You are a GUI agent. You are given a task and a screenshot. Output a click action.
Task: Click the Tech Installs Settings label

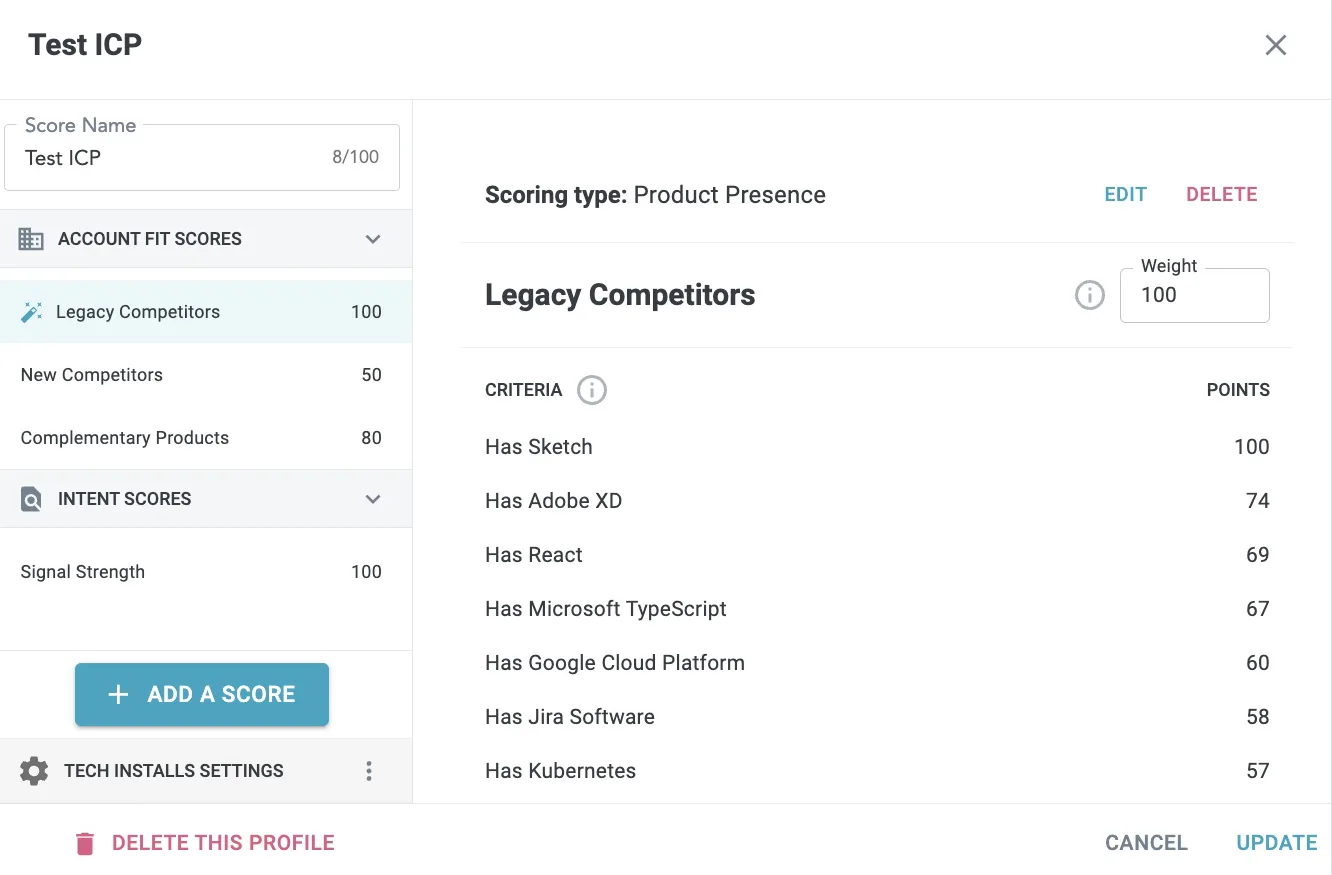coord(174,771)
